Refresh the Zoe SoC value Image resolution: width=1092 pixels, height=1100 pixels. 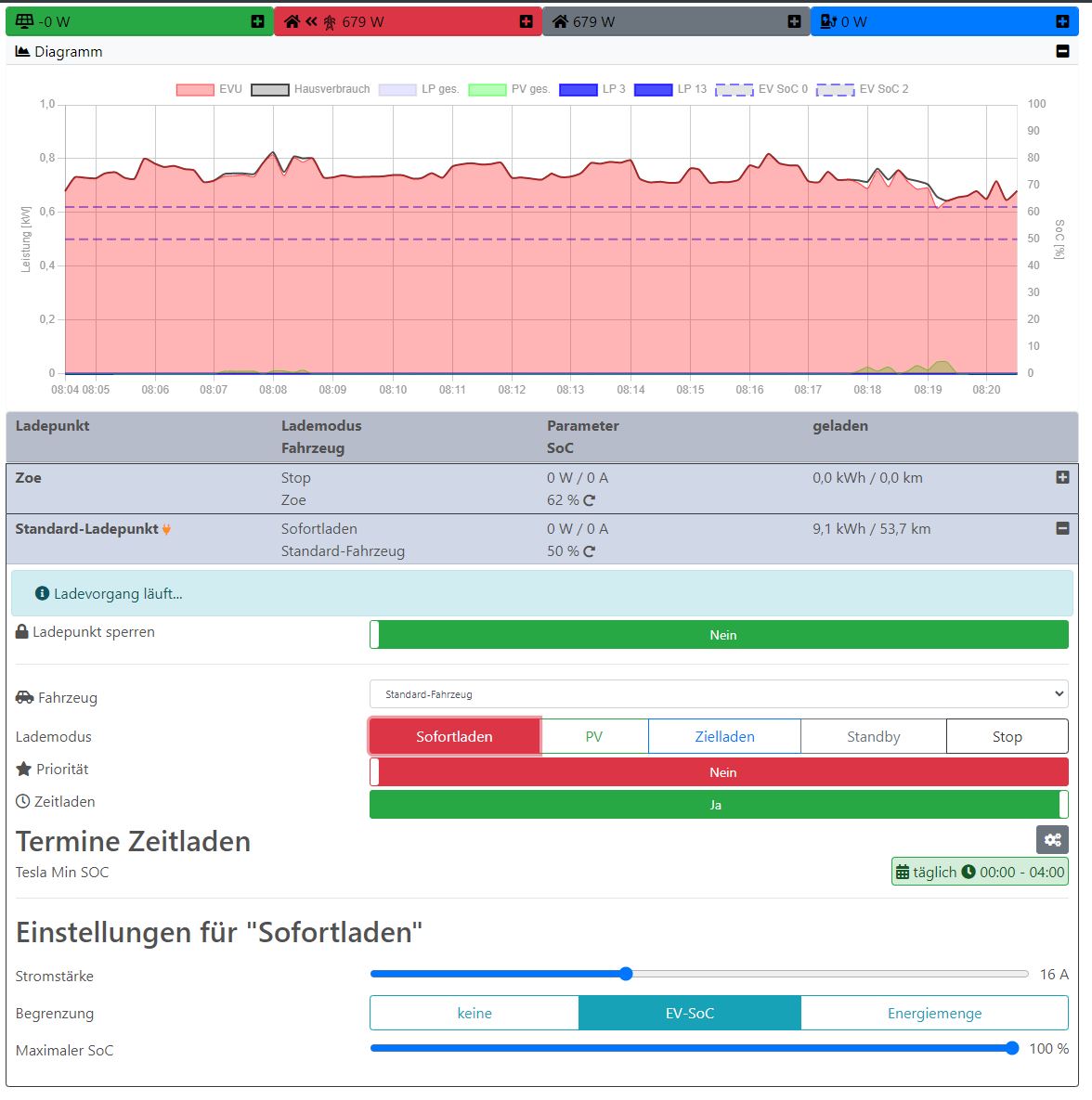(x=590, y=500)
